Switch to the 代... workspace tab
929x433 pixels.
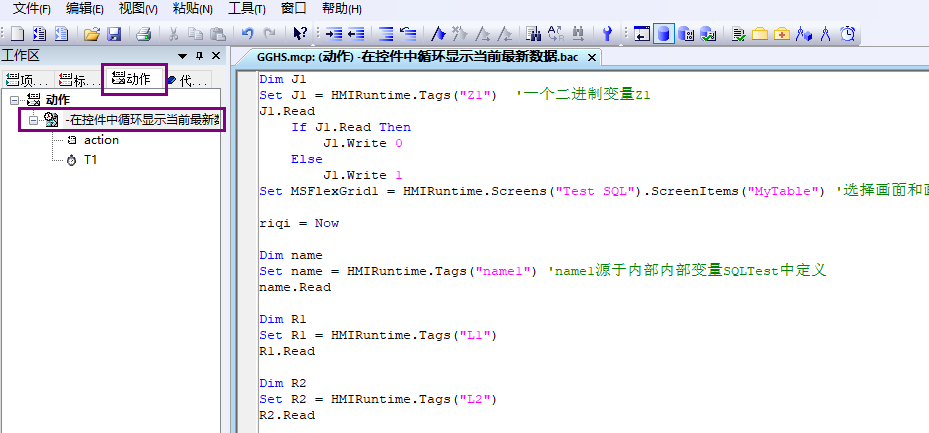click(188, 81)
